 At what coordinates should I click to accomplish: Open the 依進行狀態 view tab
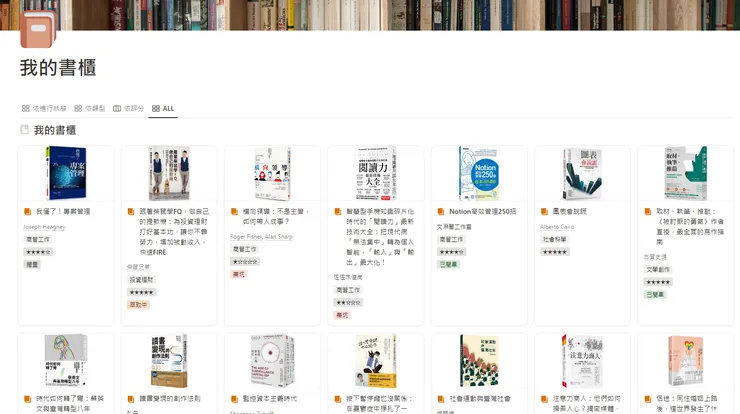click(44, 109)
